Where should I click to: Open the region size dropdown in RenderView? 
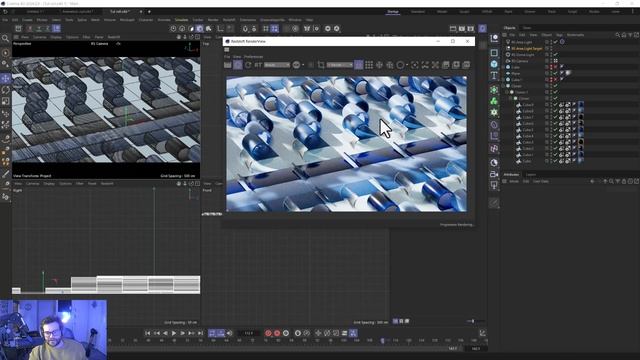(340, 65)
